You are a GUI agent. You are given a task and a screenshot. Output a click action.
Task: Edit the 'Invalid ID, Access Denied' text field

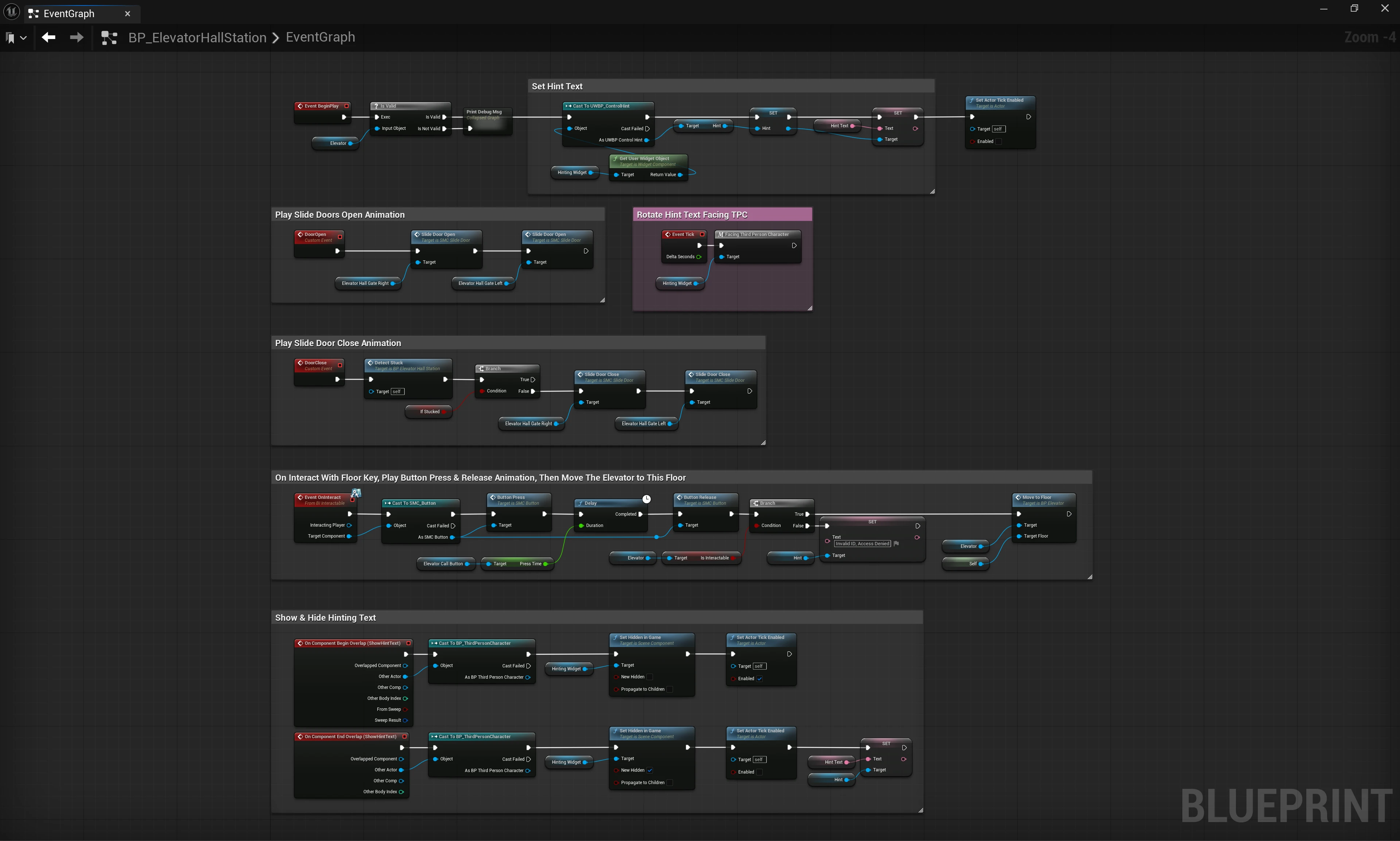coord(862,543)
